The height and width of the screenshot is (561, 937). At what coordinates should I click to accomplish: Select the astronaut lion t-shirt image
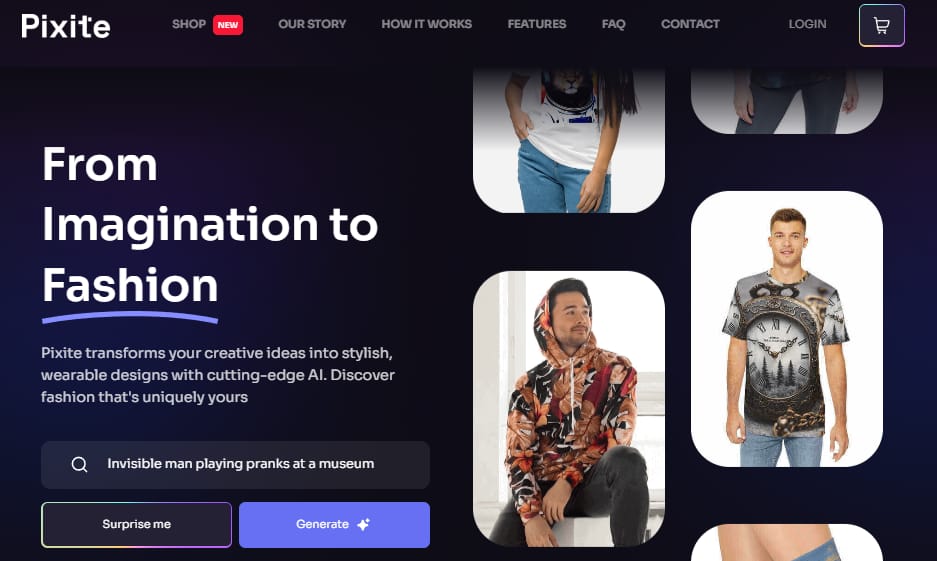pyautogui.click(x=569, y=140)
